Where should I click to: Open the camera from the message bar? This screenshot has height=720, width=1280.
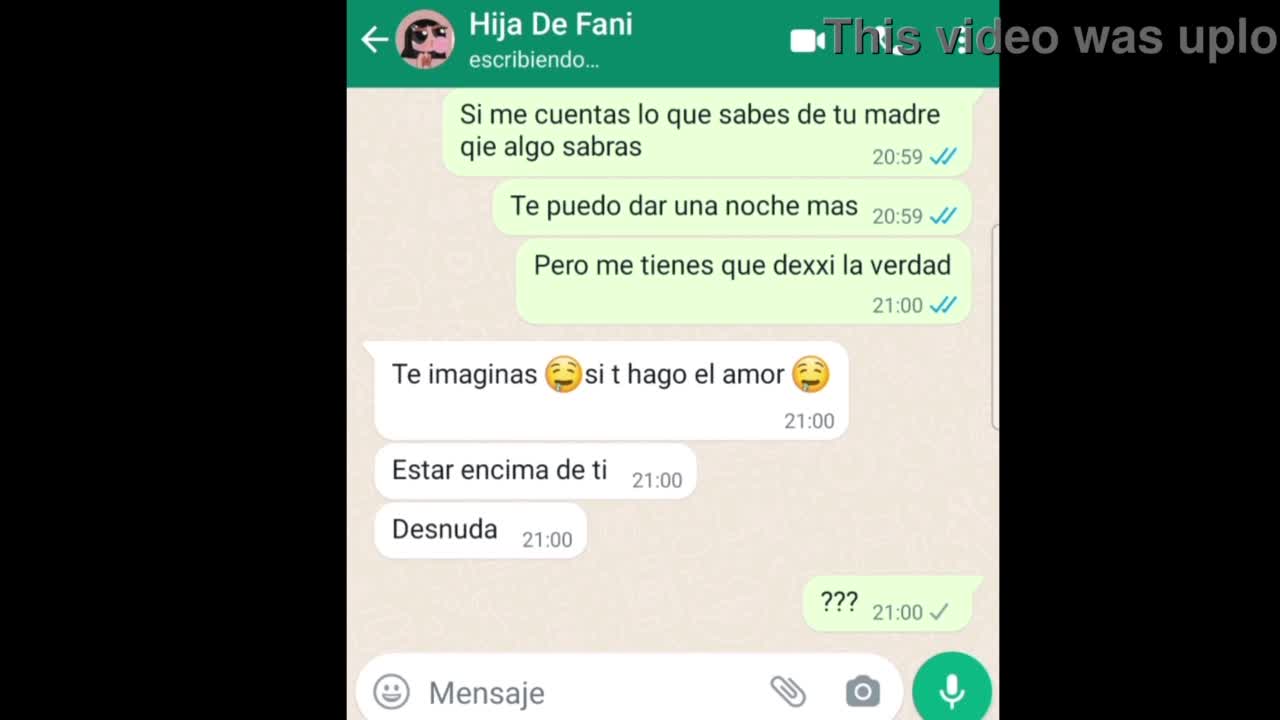click(862, 691)
